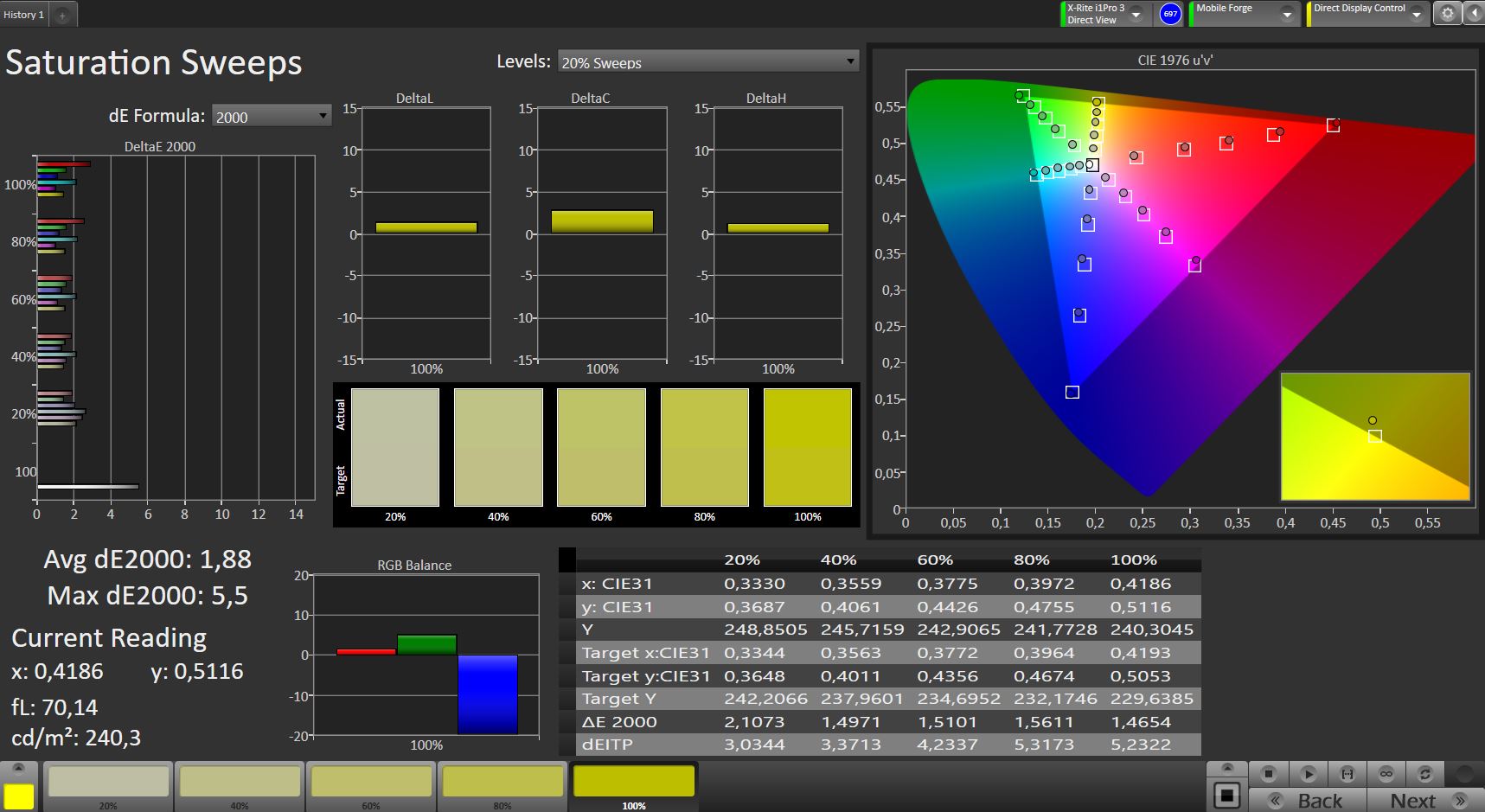Image resolution: width=1485 pixels, height=812 pixels.
Task: Expand the Direct Display Control dropdown
Action: [x=1417, y=15]
